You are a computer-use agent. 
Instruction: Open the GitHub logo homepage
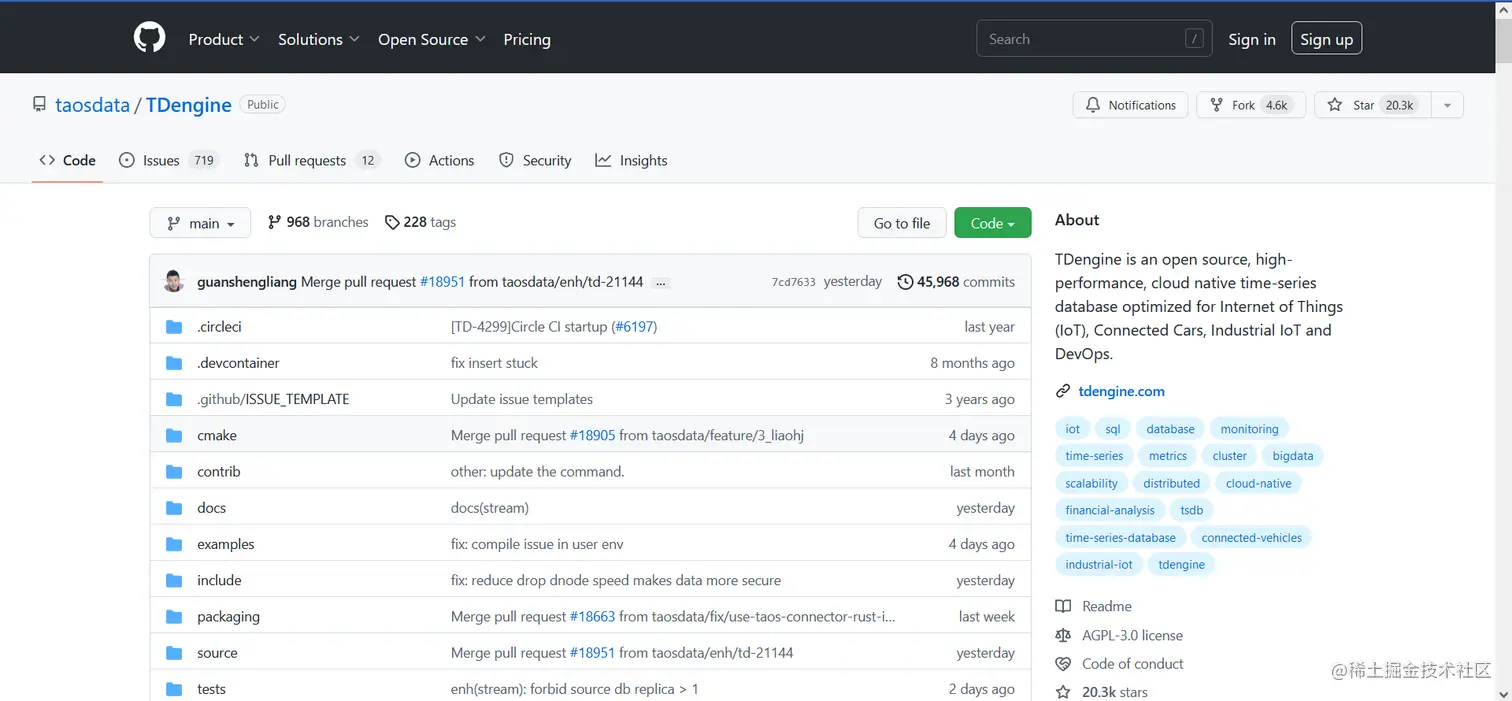[x=149, y=38]
